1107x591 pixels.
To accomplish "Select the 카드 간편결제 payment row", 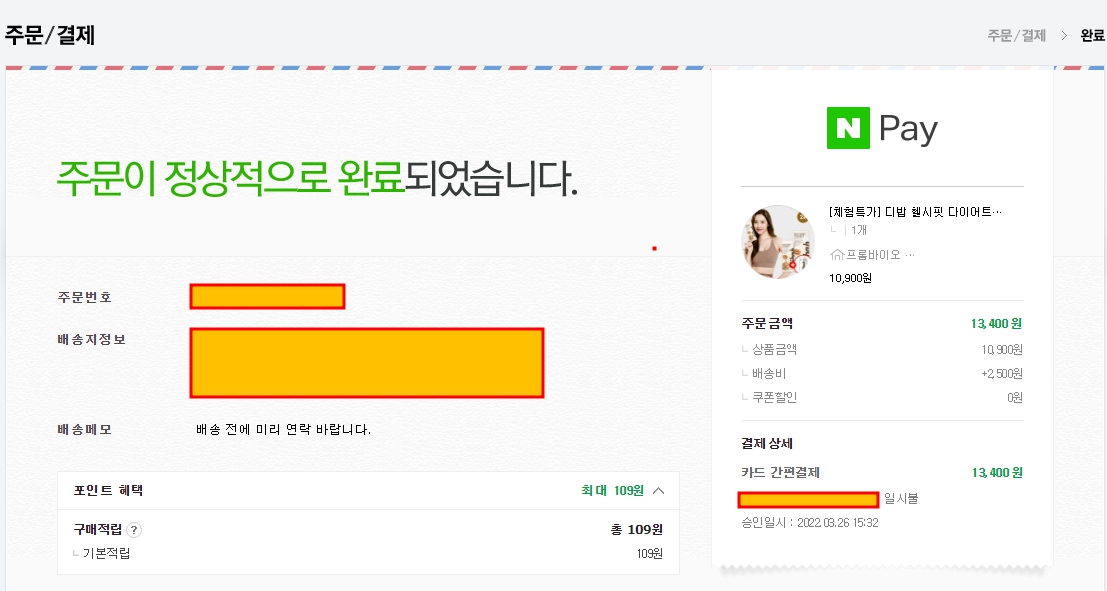I will pos(780,473).
